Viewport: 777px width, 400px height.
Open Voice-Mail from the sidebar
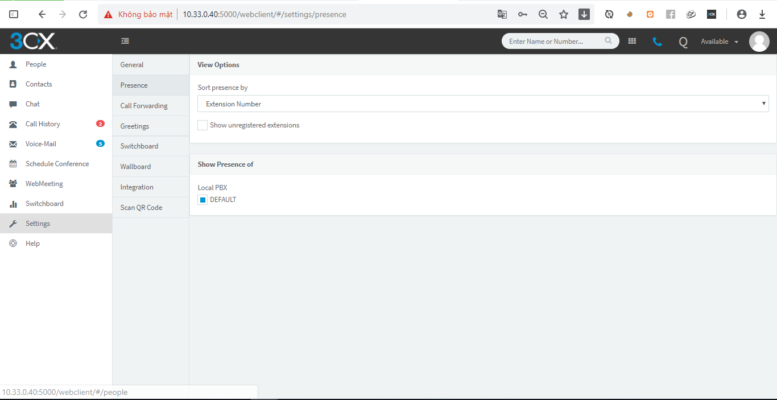[x=40, y=144]
